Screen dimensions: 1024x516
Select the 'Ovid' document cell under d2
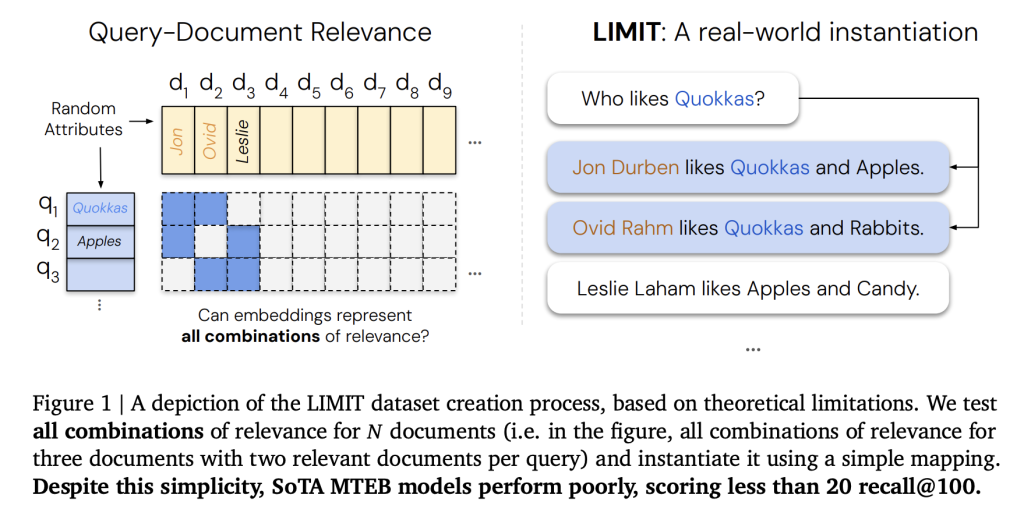point(211,142)
